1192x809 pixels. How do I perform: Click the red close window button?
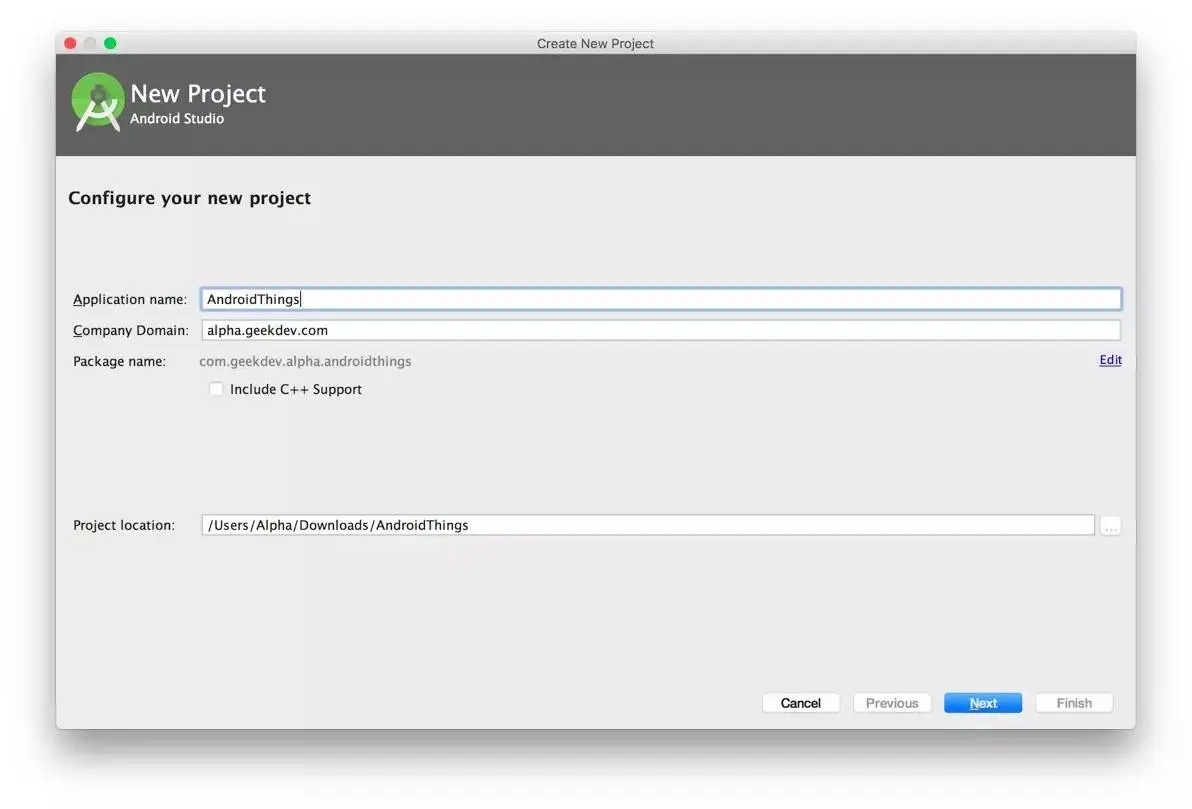[70, 43]
